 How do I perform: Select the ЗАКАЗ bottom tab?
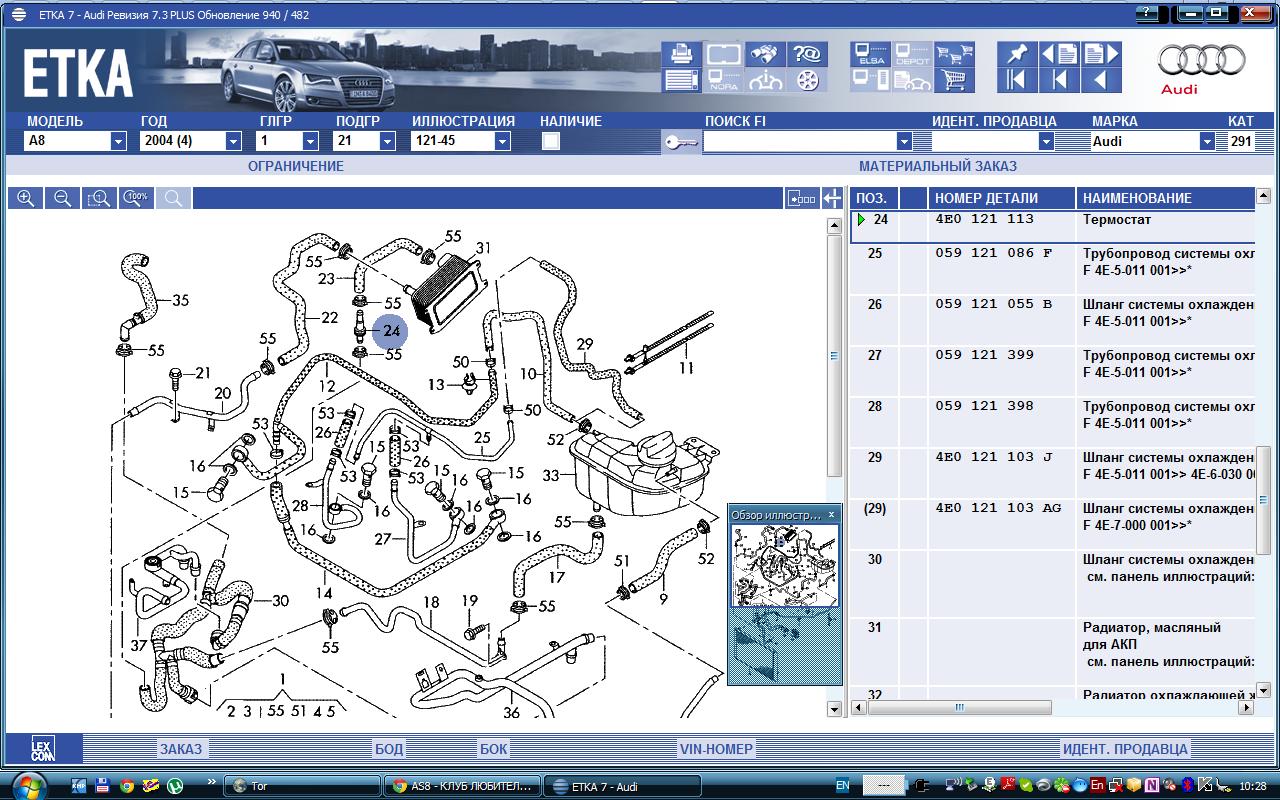[180, 748]
